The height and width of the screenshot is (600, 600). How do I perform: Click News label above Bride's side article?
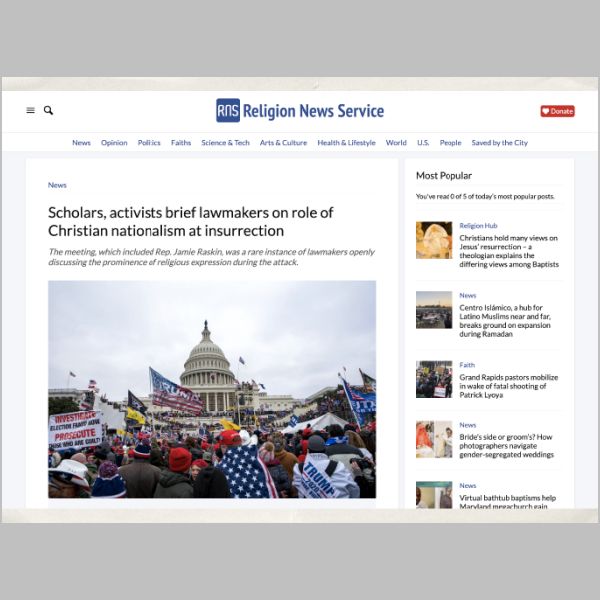click(468, 425)
